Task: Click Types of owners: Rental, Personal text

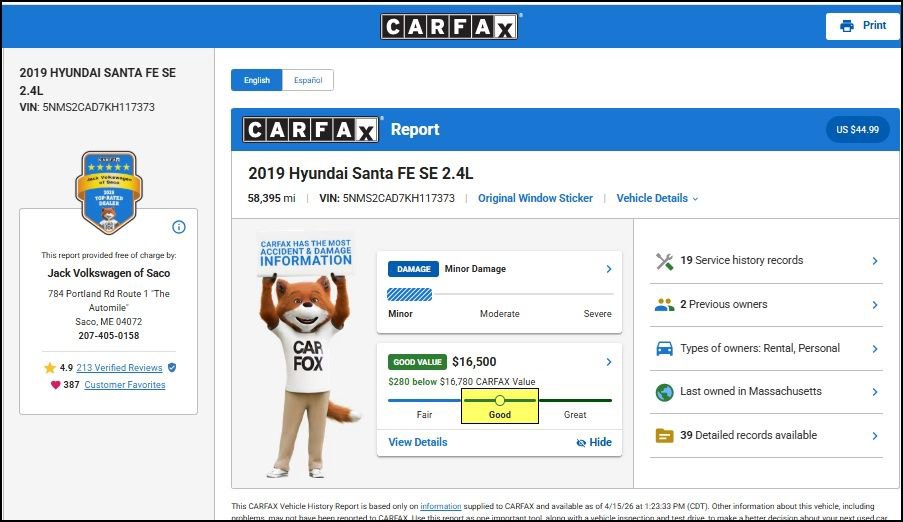Action: click(x=760, y=348)
